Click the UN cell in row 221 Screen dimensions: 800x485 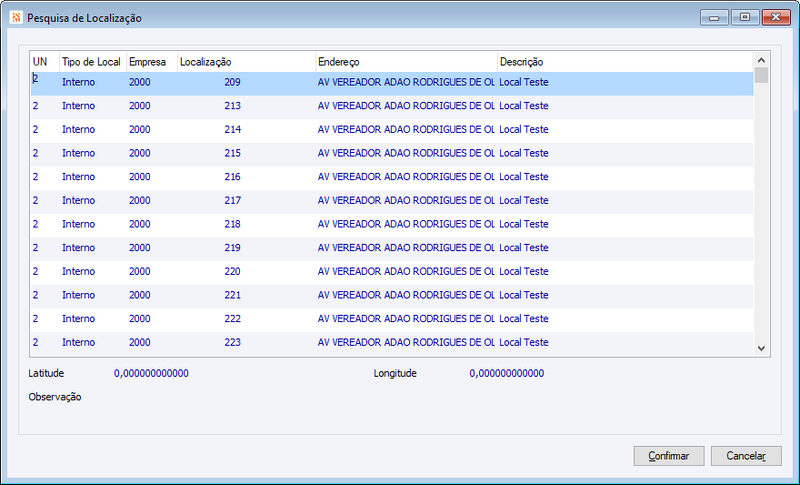pos(35,295)
